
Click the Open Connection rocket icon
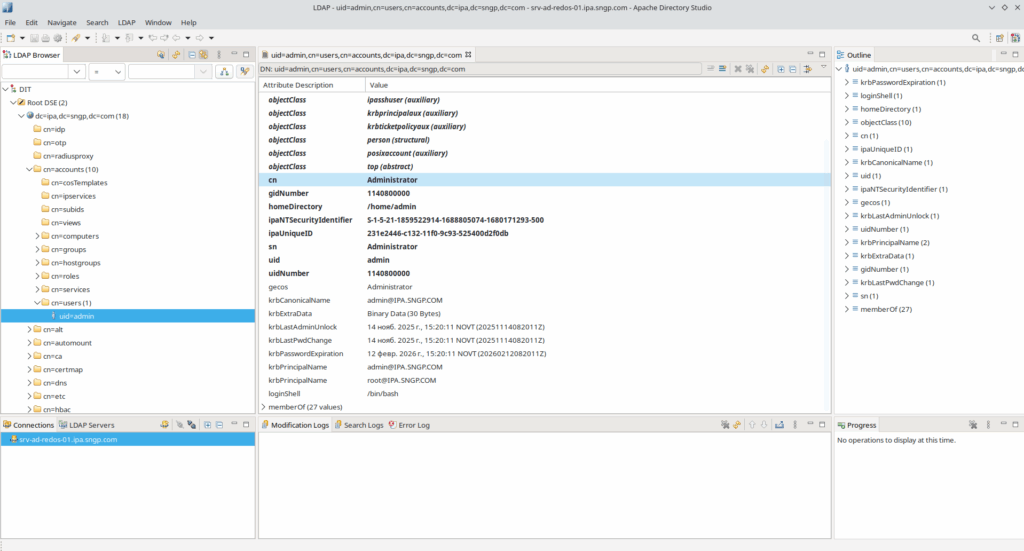click(x=76, y=38)
